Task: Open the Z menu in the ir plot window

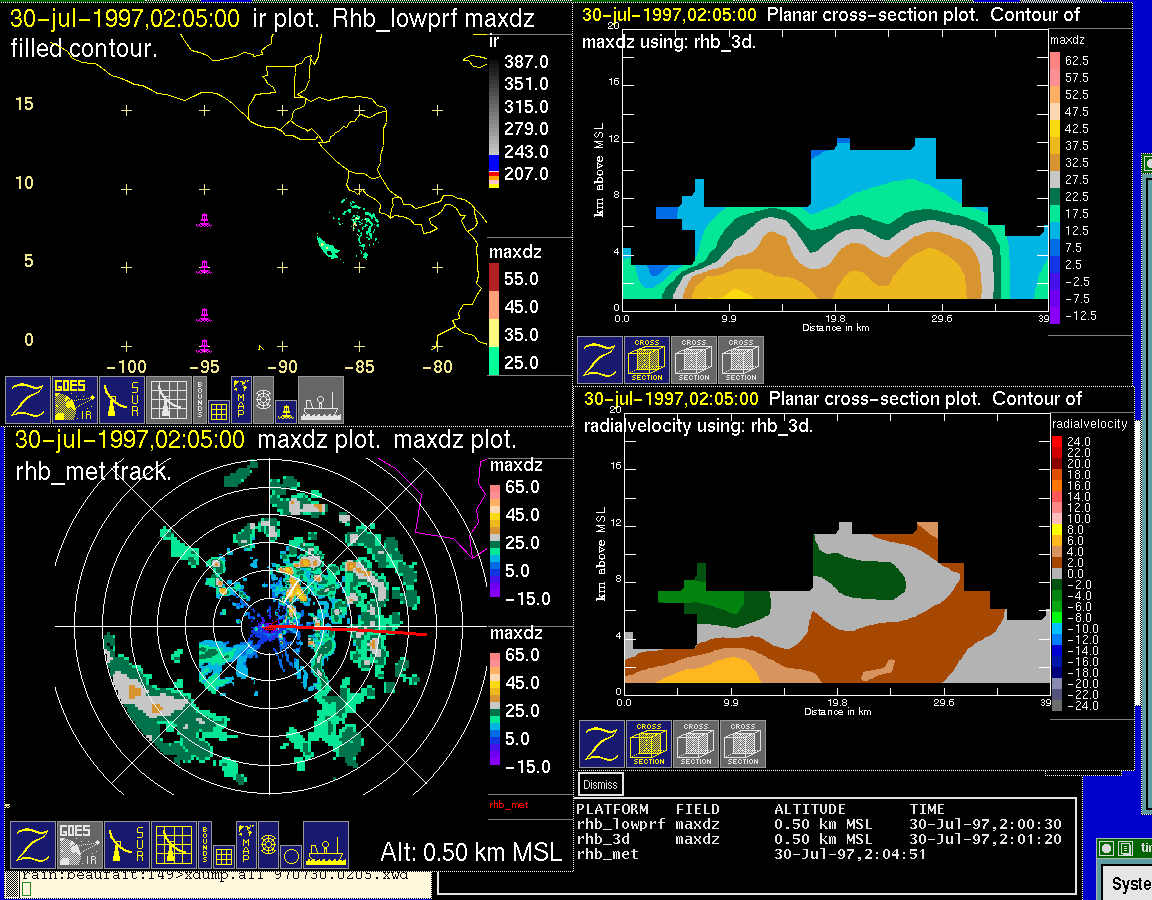Action: [29, 400]
